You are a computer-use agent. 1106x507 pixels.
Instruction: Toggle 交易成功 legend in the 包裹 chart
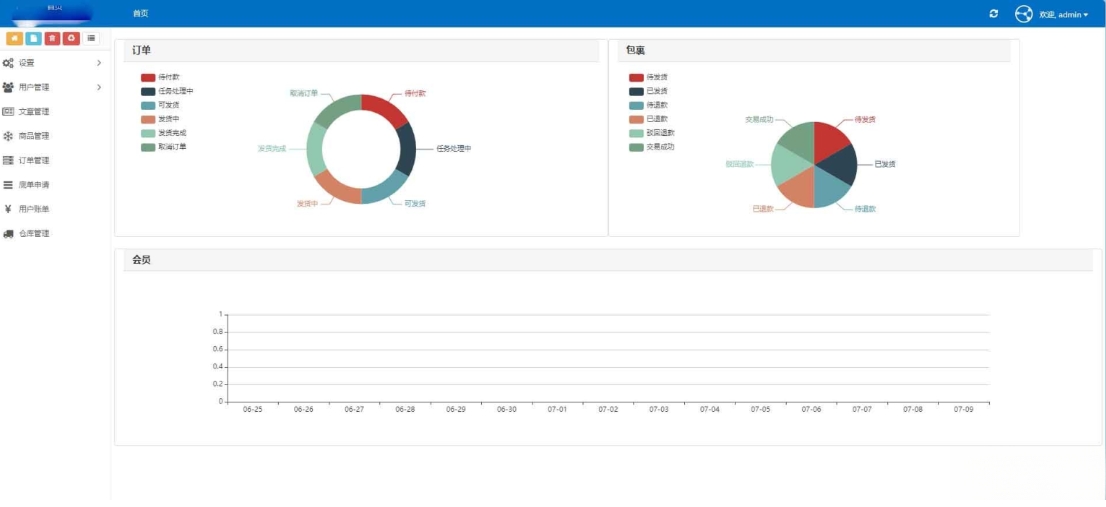click(651, 147)
